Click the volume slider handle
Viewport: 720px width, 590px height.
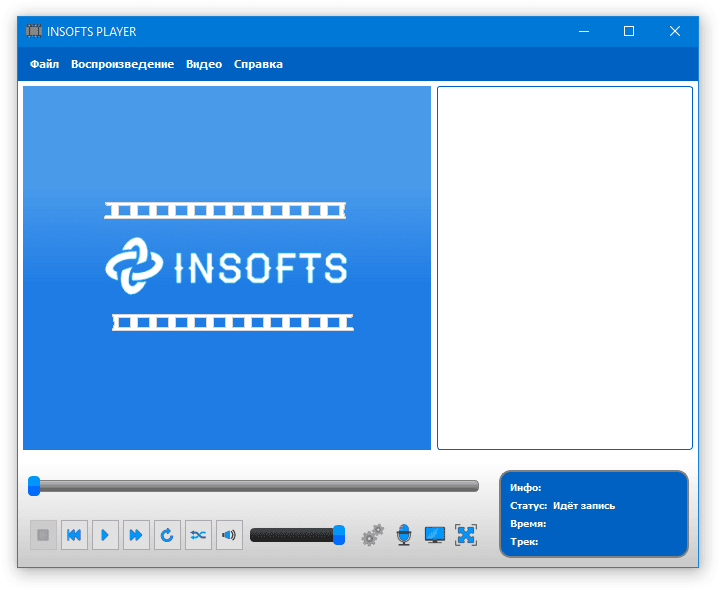coord(339,535)
